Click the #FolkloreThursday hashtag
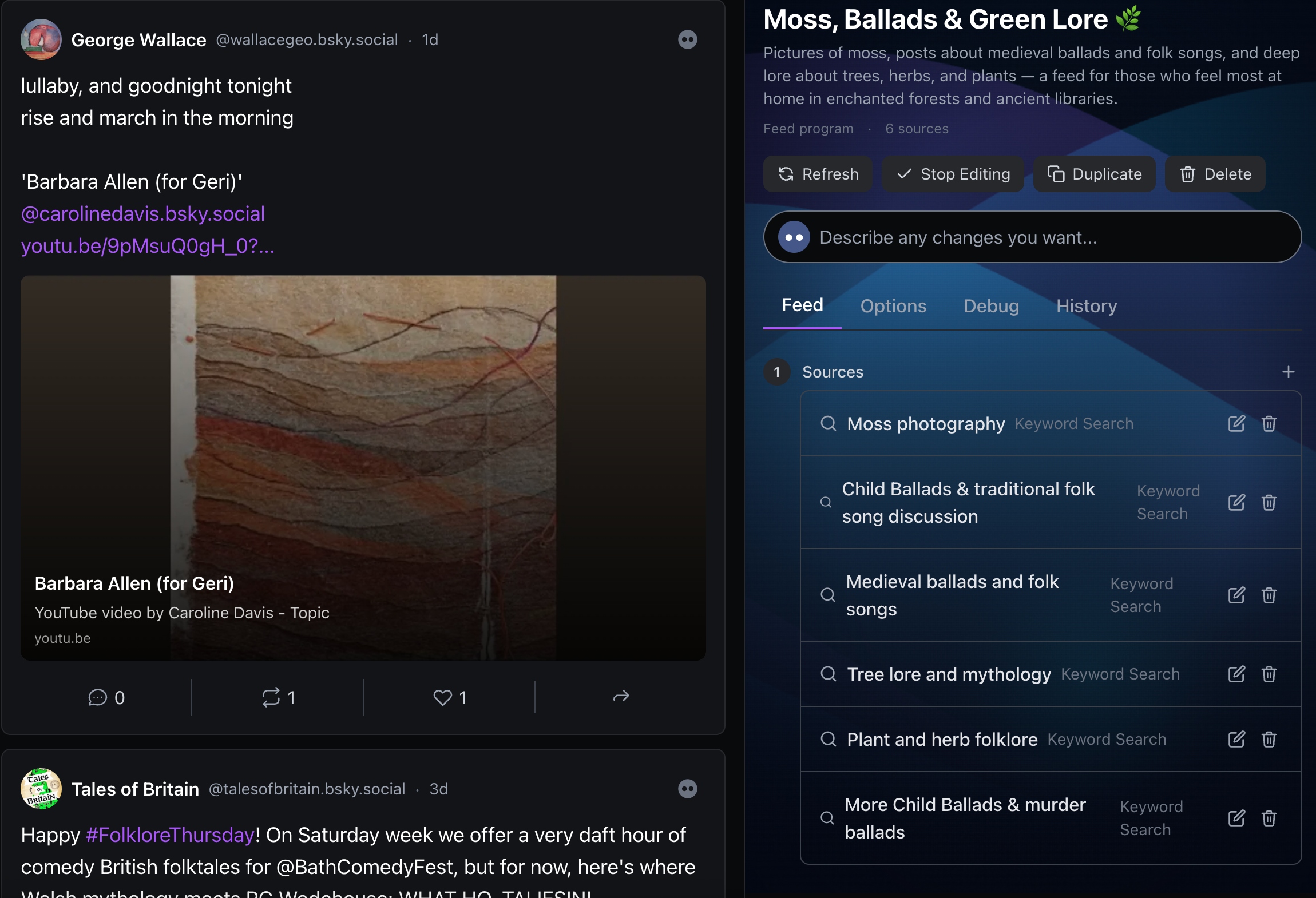Image resolution: width=1316 pixels, height=898 pixels. 170,835
